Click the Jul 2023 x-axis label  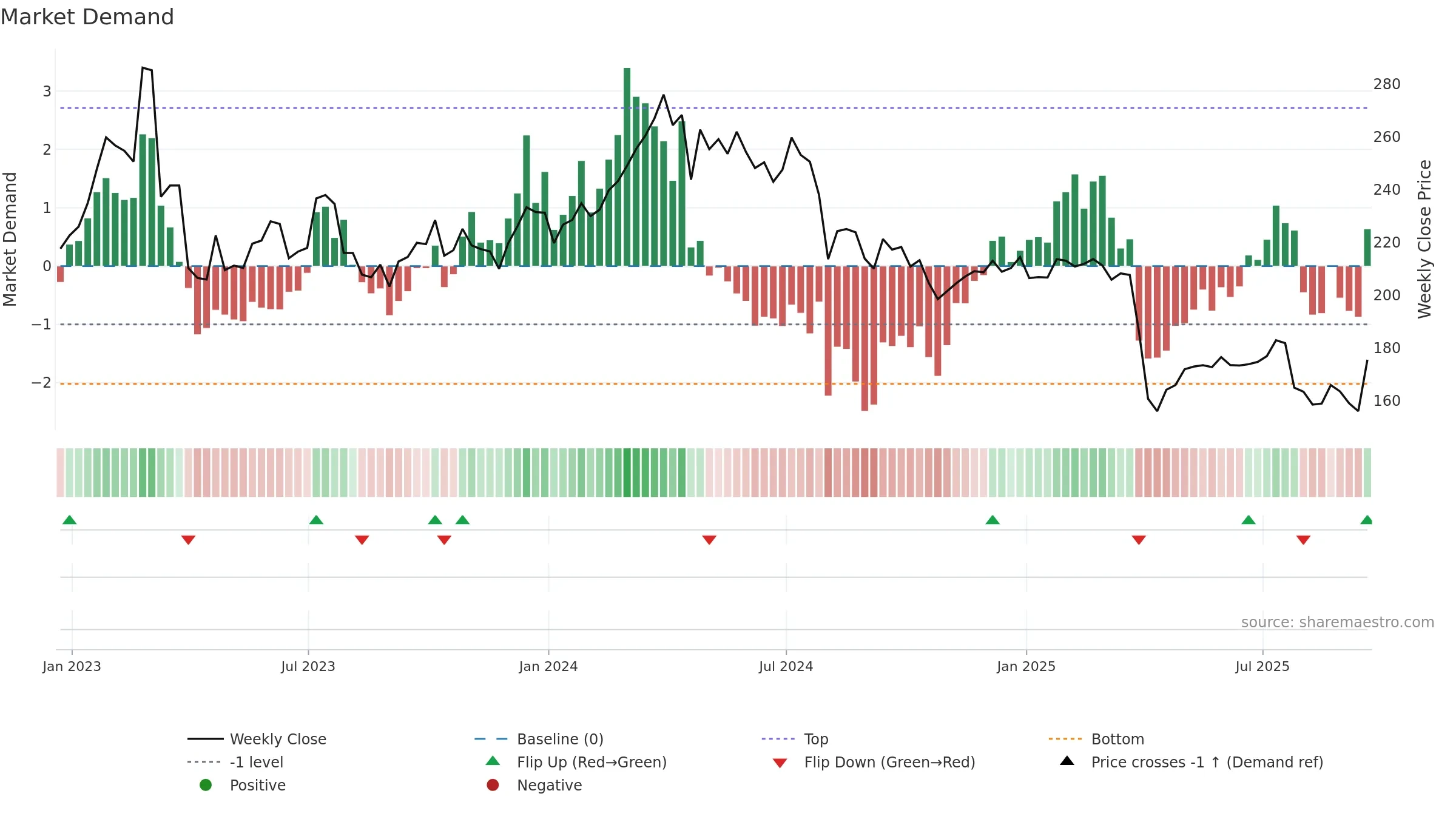(308, 666)
